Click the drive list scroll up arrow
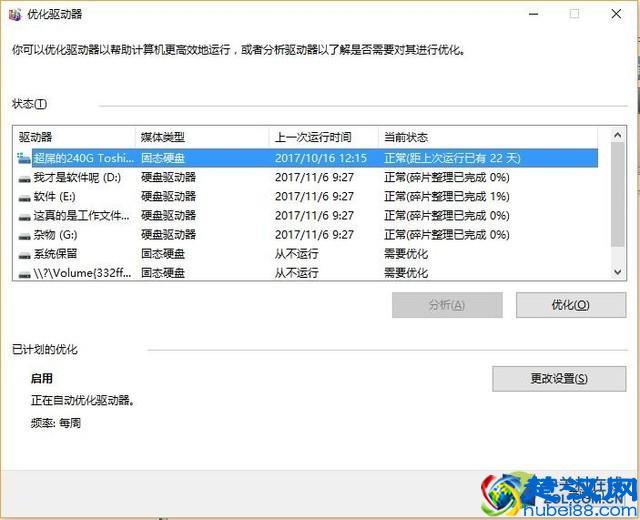The width and height of the screenshot is (640, 520). [x=618, y=135]
